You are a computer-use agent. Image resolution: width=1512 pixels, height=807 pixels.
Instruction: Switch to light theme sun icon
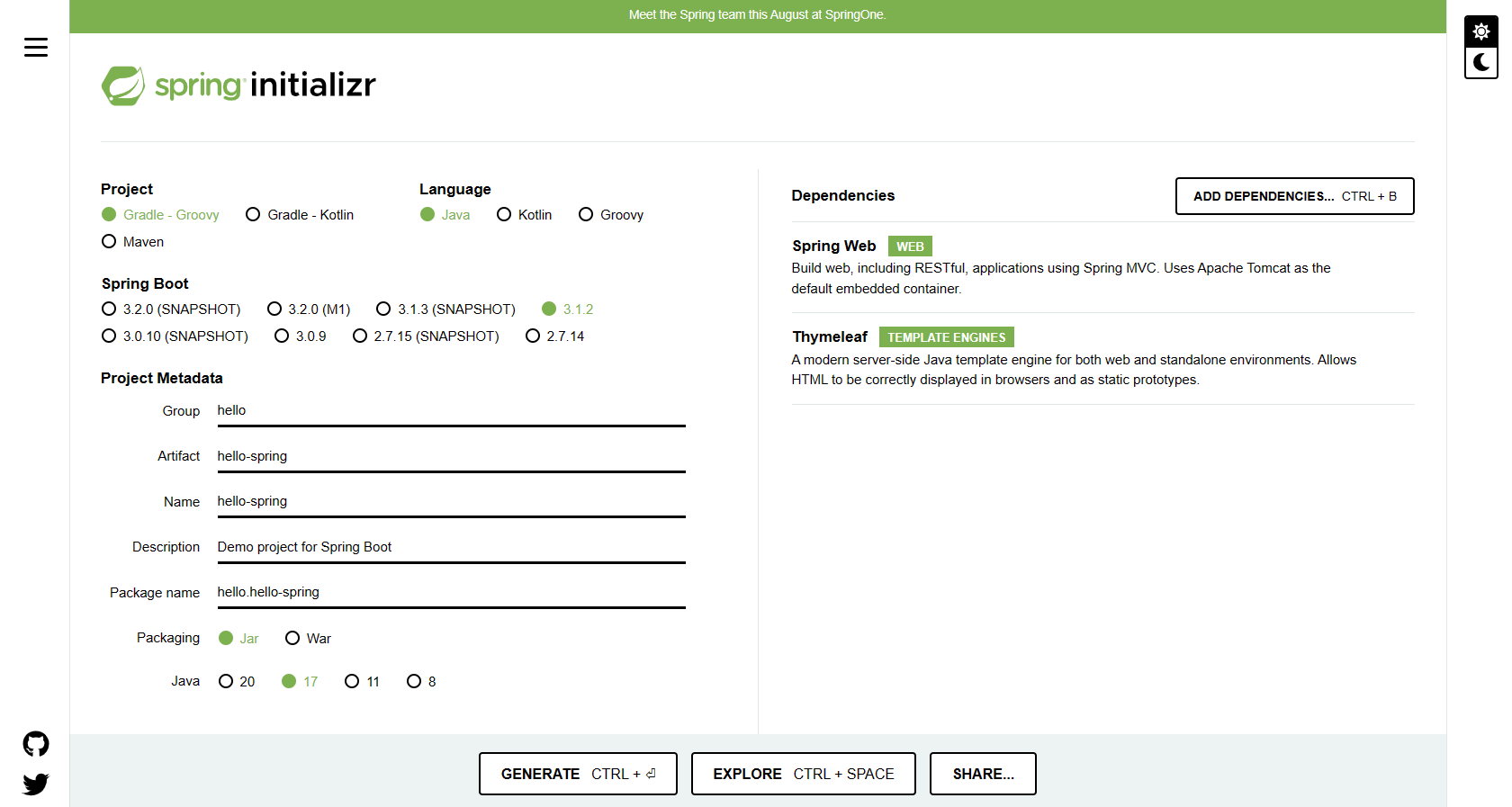[1481, 31]
